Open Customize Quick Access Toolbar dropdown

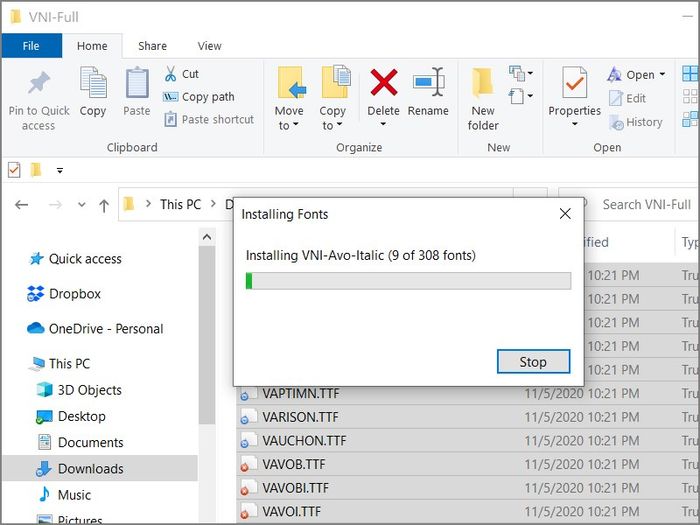pos(60,170)
